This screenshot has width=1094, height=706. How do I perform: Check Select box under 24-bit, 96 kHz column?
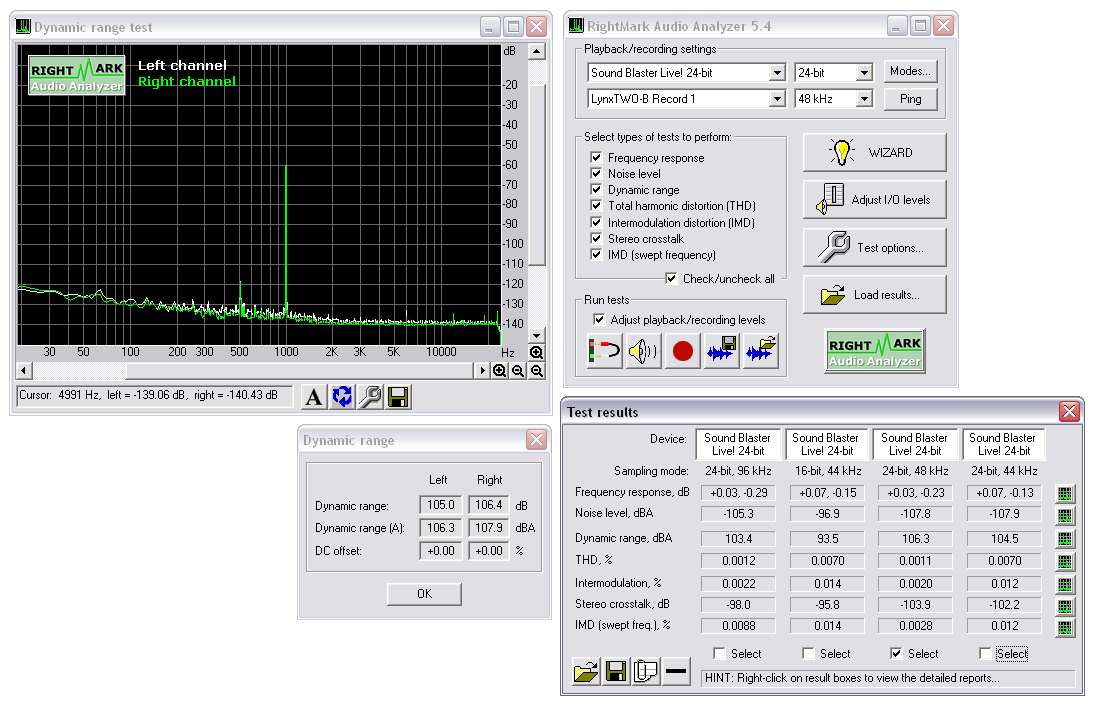720,654
